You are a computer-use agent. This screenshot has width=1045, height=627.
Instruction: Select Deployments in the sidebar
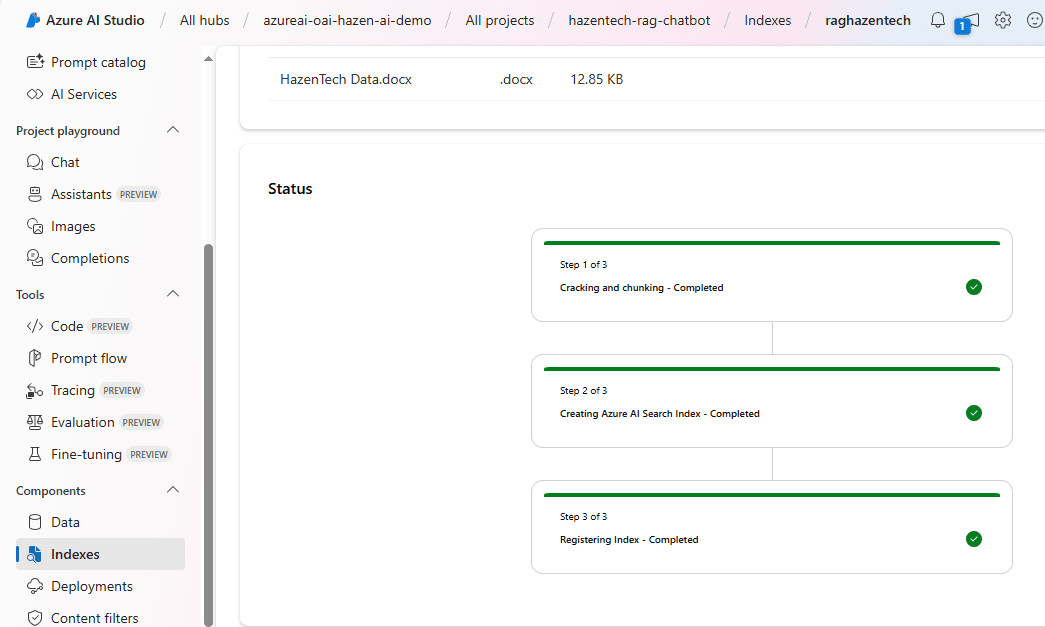91,586
